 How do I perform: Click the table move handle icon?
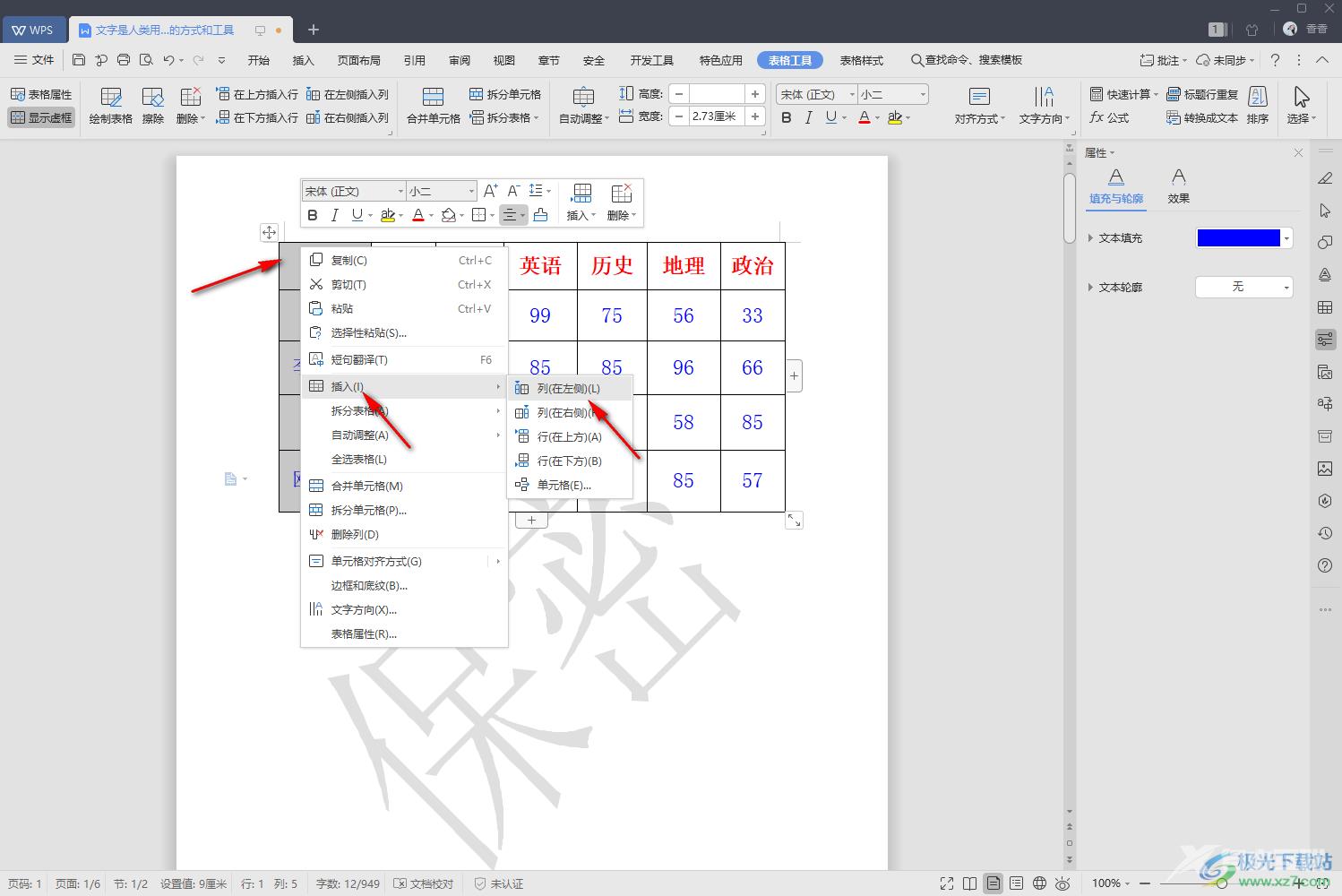(x=269, y=233)
